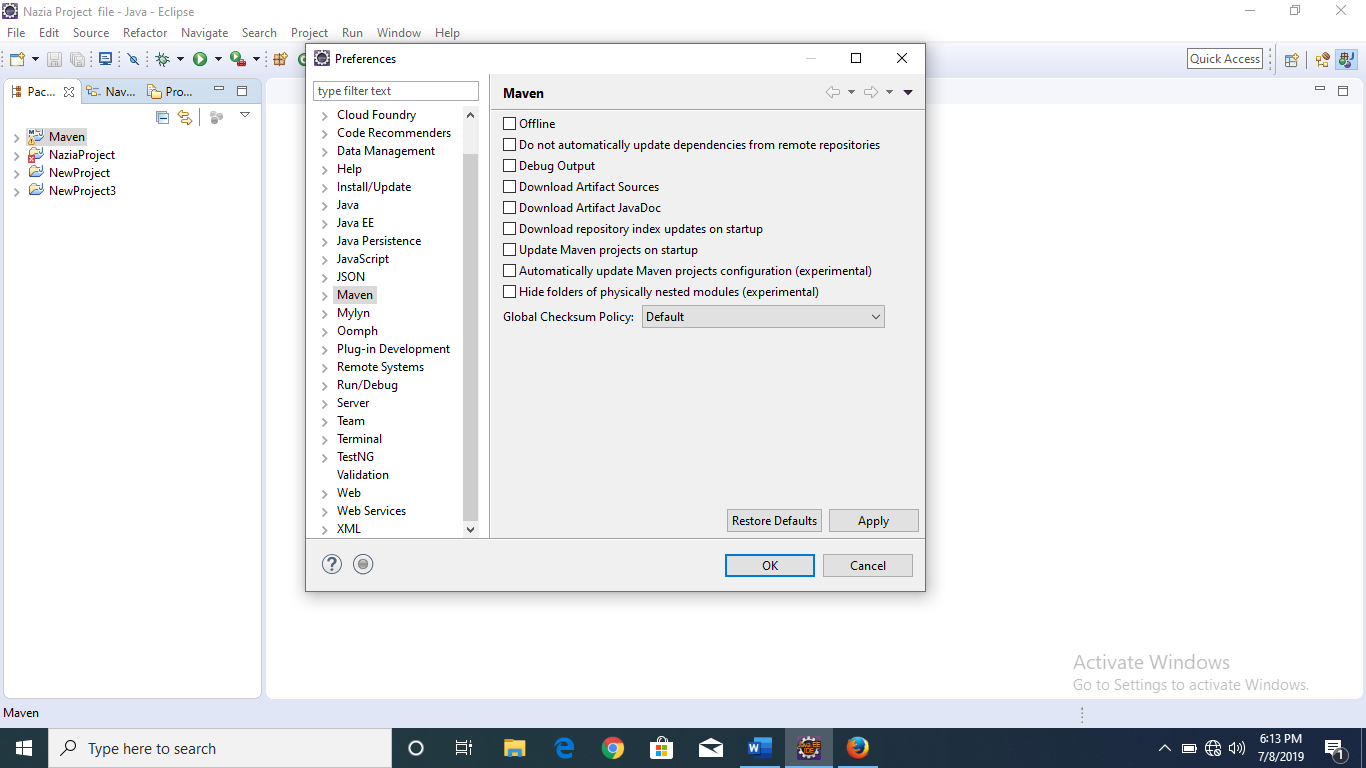Open the Preferences page menu dropdown arrow
The width and height of the screenshot is (1366, 768).
click(908, 92)
